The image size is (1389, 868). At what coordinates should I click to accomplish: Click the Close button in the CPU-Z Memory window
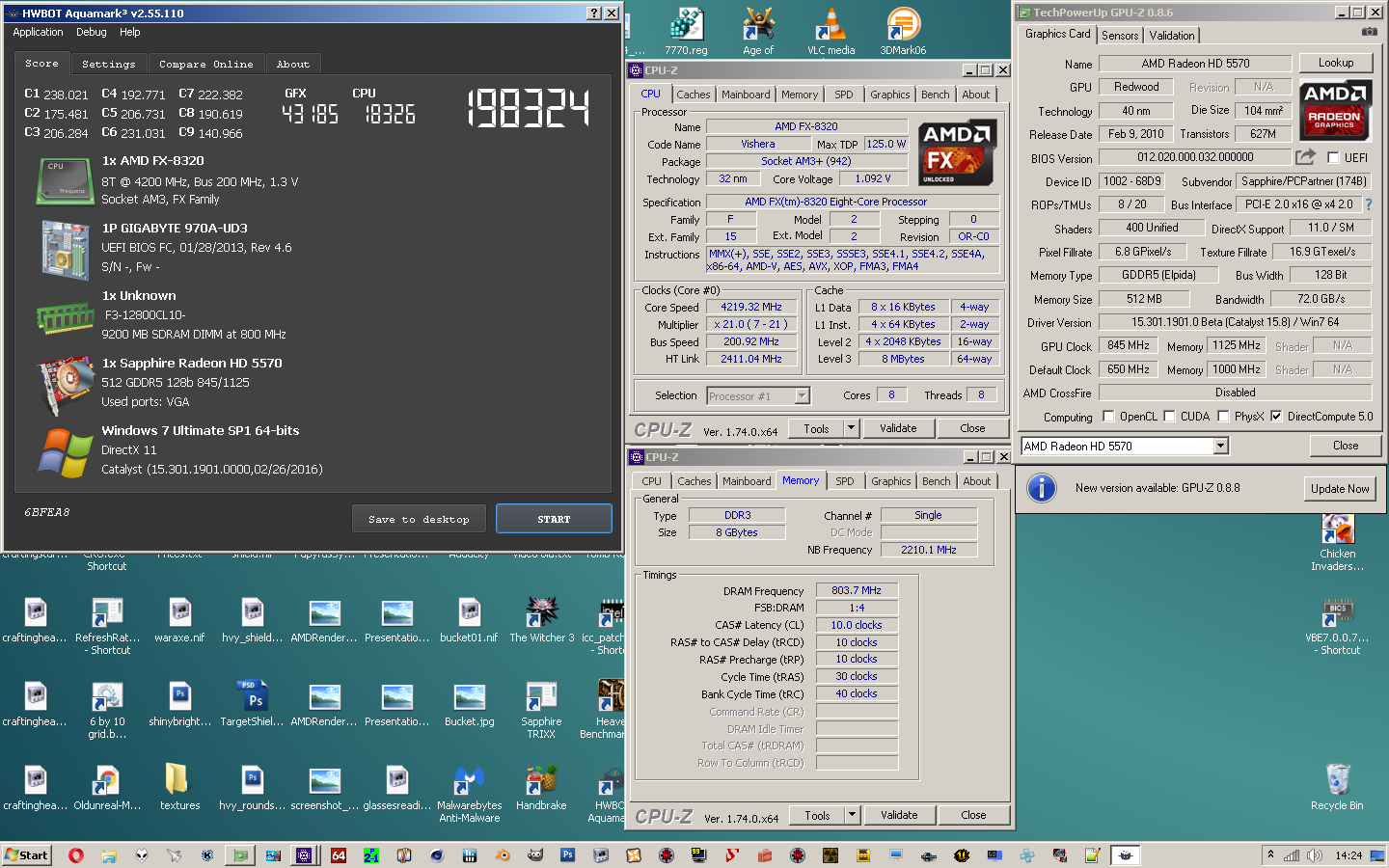click(x=973, y=815)
